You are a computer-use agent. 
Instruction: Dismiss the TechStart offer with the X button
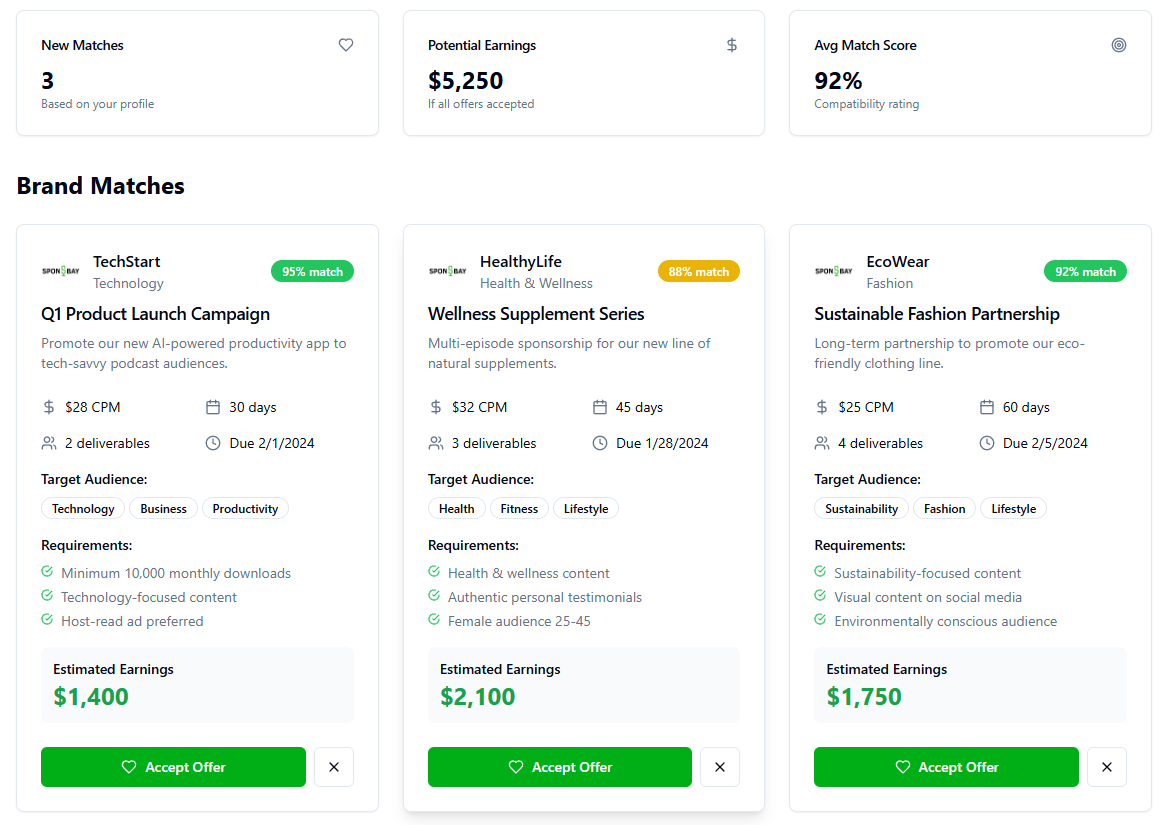pos(333,767)
